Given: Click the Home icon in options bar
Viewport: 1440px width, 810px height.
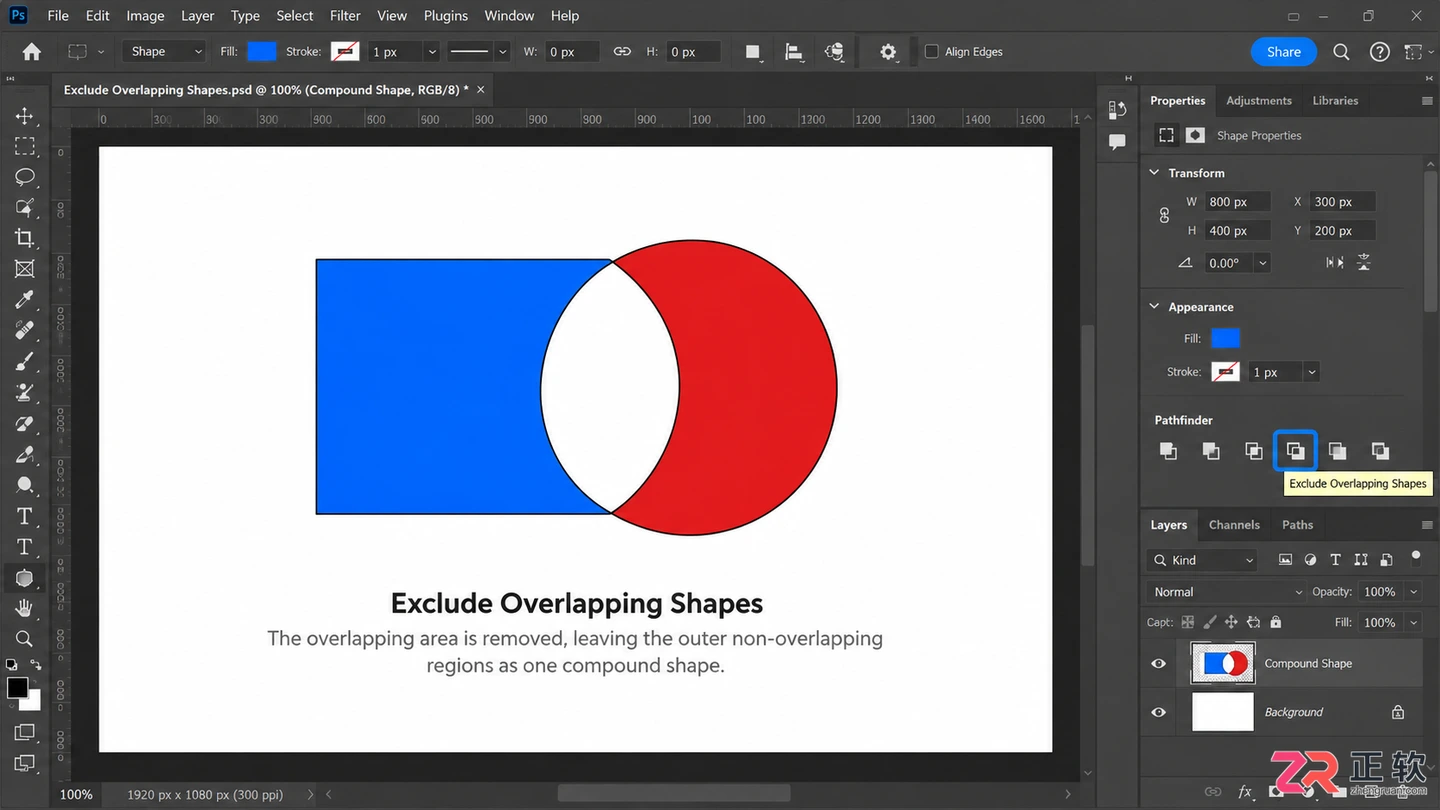Looking at the screenshot, I should (32, 52).
